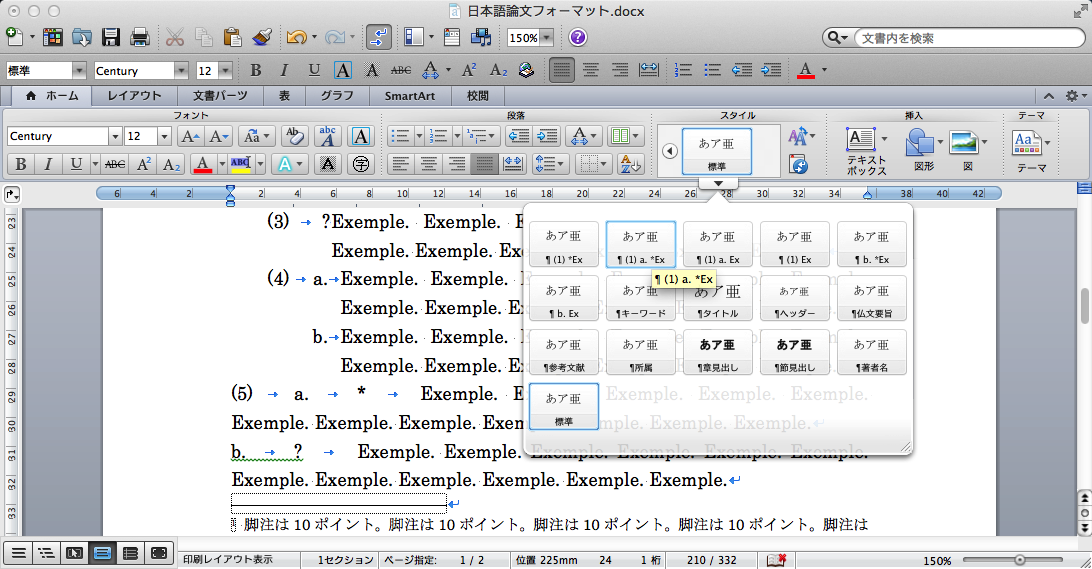Click the Undo arrow icon
1092x569 pixels.
pos(296,37)
